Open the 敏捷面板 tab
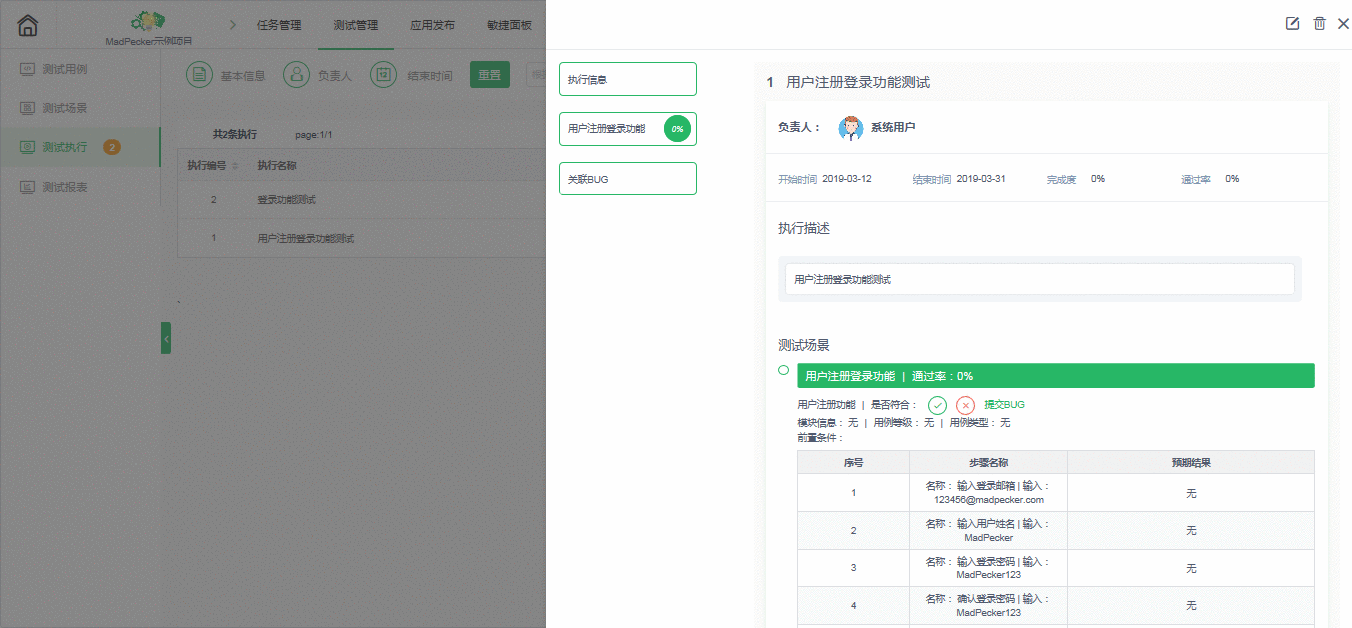 (x=508, y=24)
